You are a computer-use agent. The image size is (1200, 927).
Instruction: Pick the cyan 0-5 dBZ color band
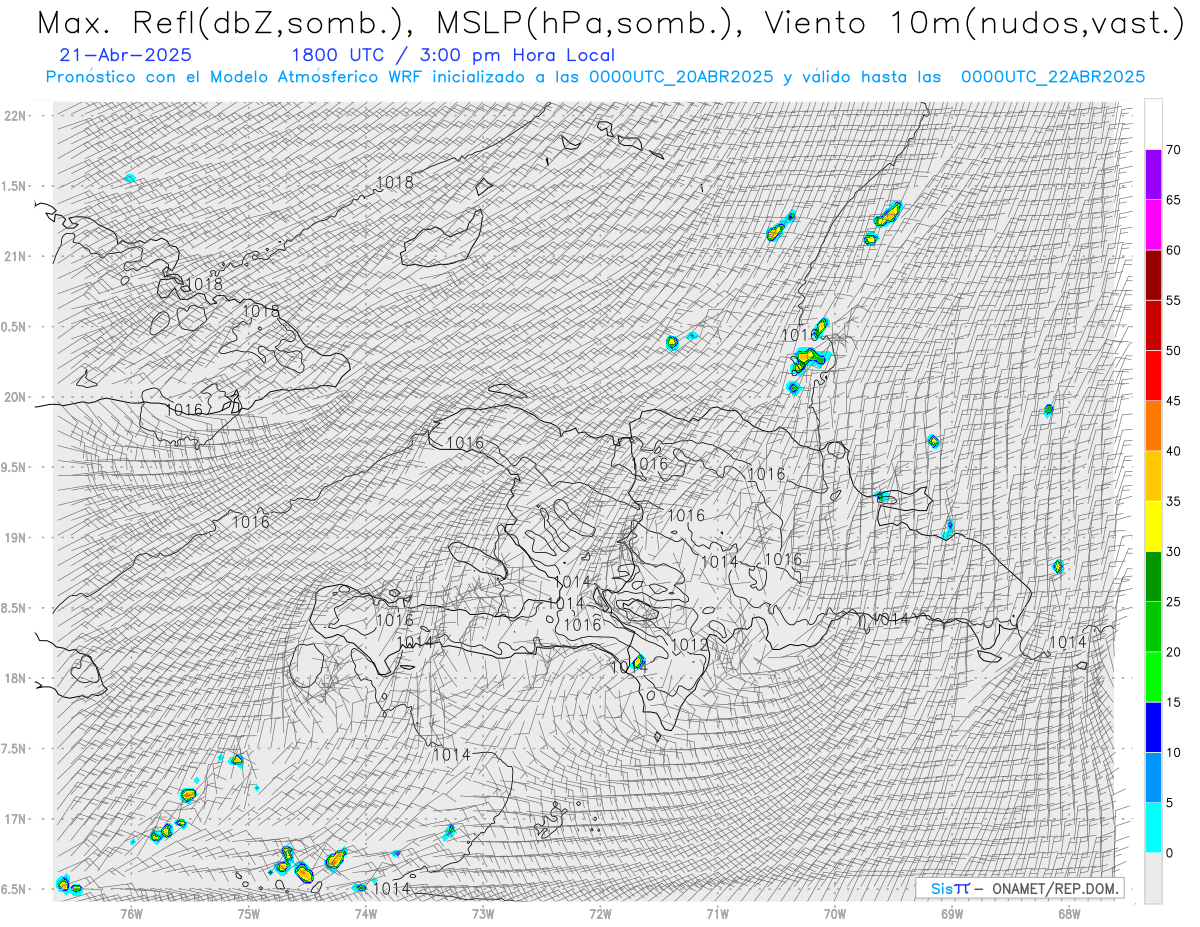tap(1153, 827)
